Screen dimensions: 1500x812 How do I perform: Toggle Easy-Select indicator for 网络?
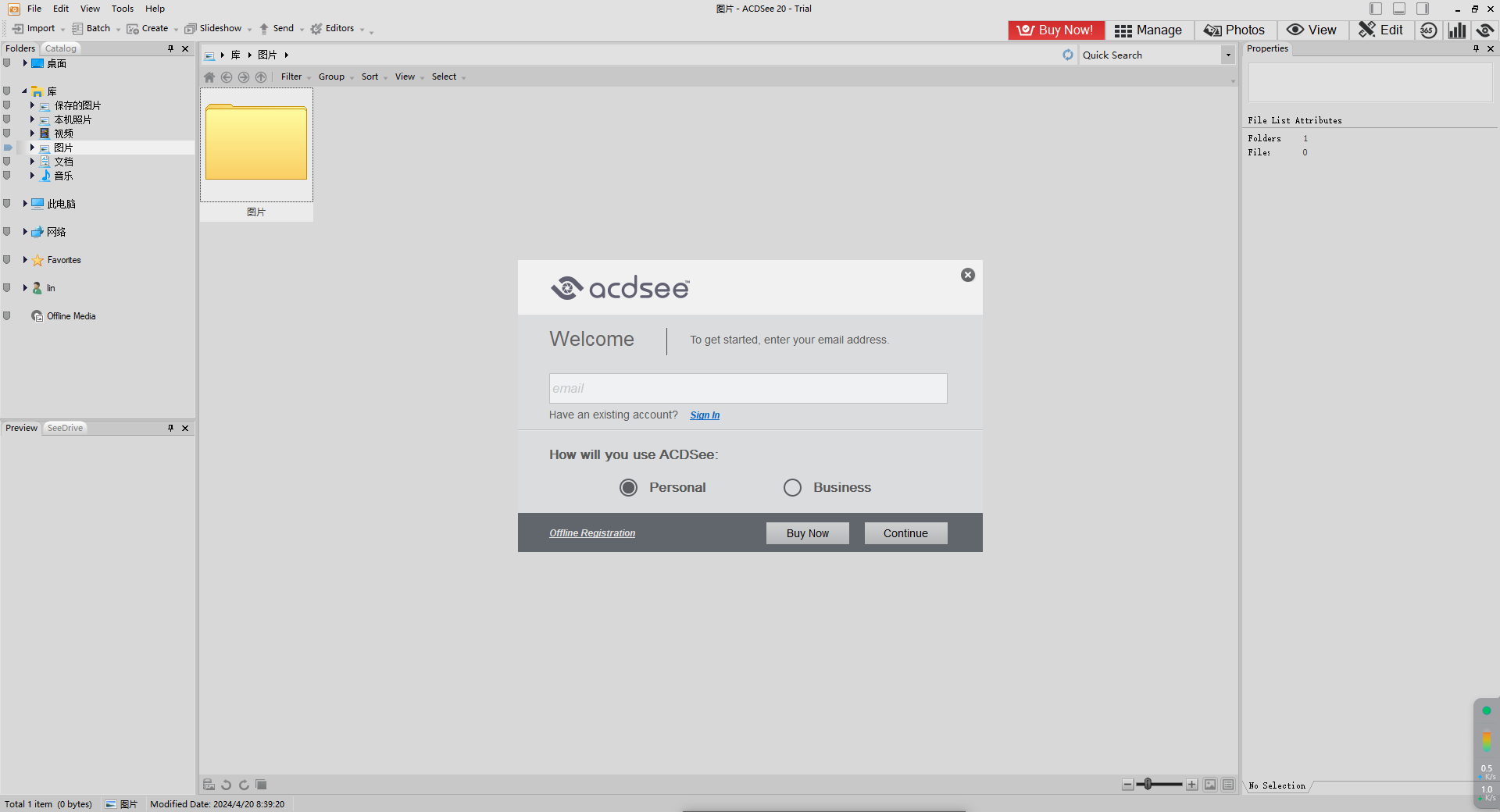[x=7, y=232]
